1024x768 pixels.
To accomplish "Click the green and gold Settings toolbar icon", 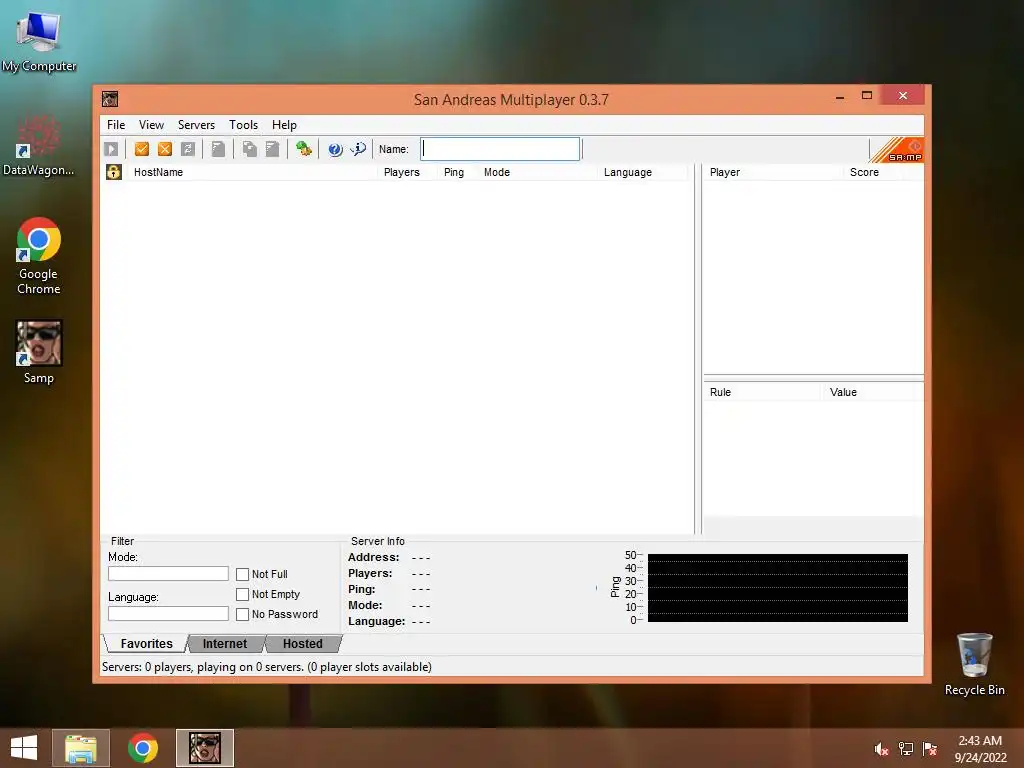I will coord(304,150).
